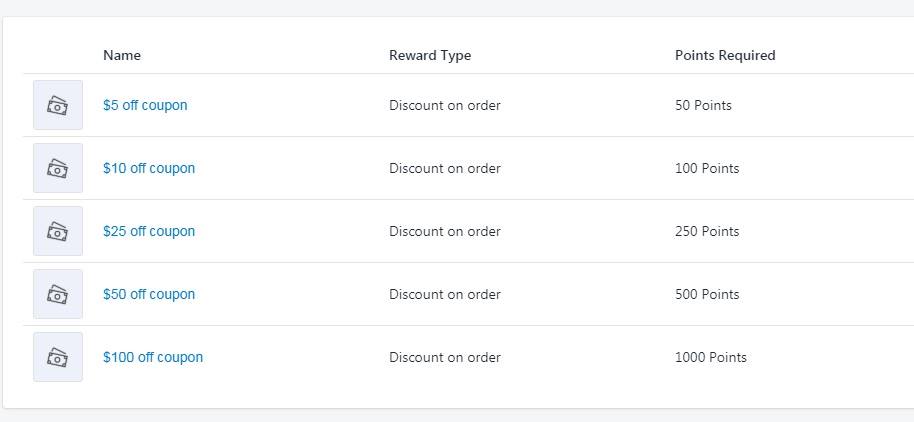Click the 100 Points value

click(707, 168)
